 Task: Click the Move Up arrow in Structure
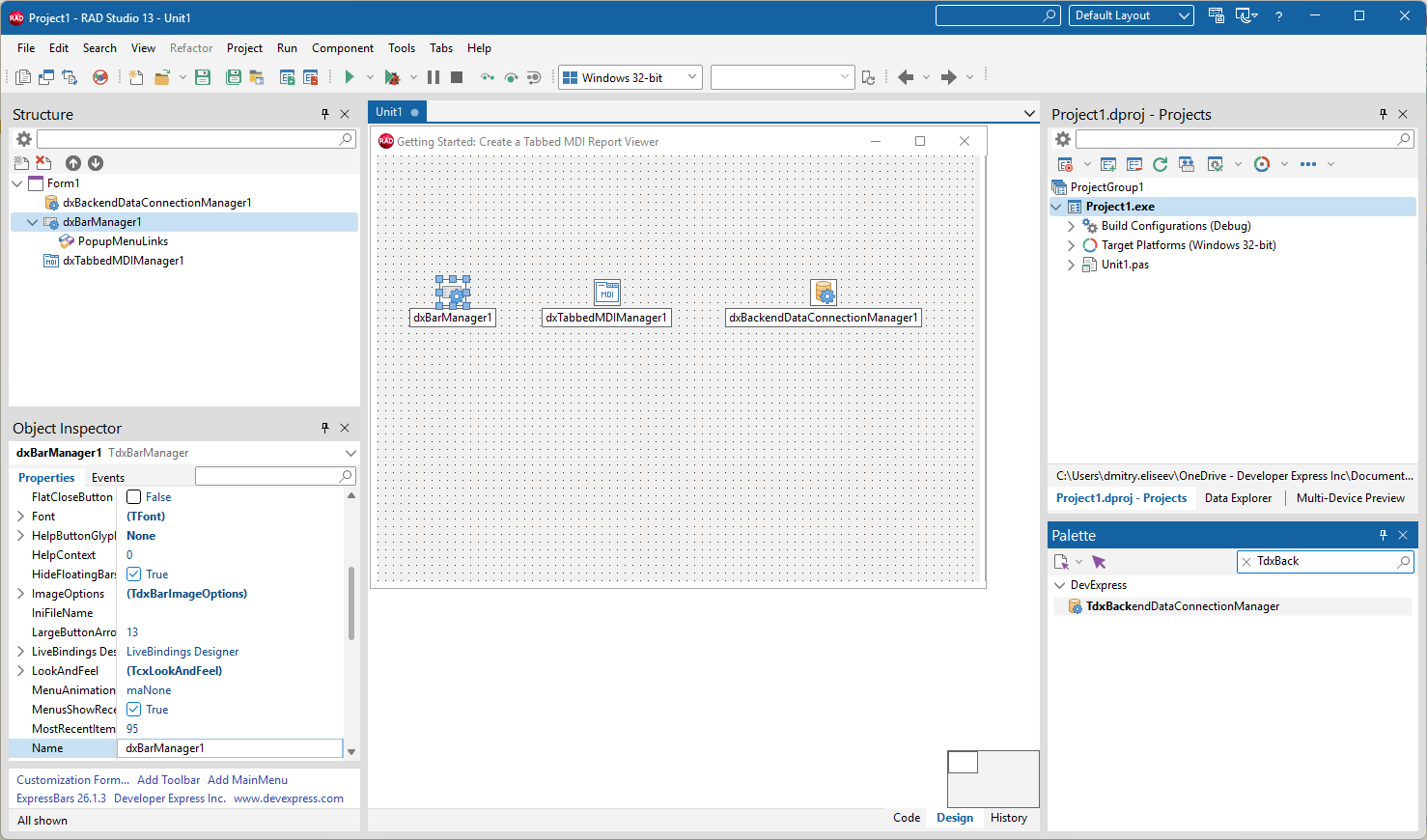[73, 163]
